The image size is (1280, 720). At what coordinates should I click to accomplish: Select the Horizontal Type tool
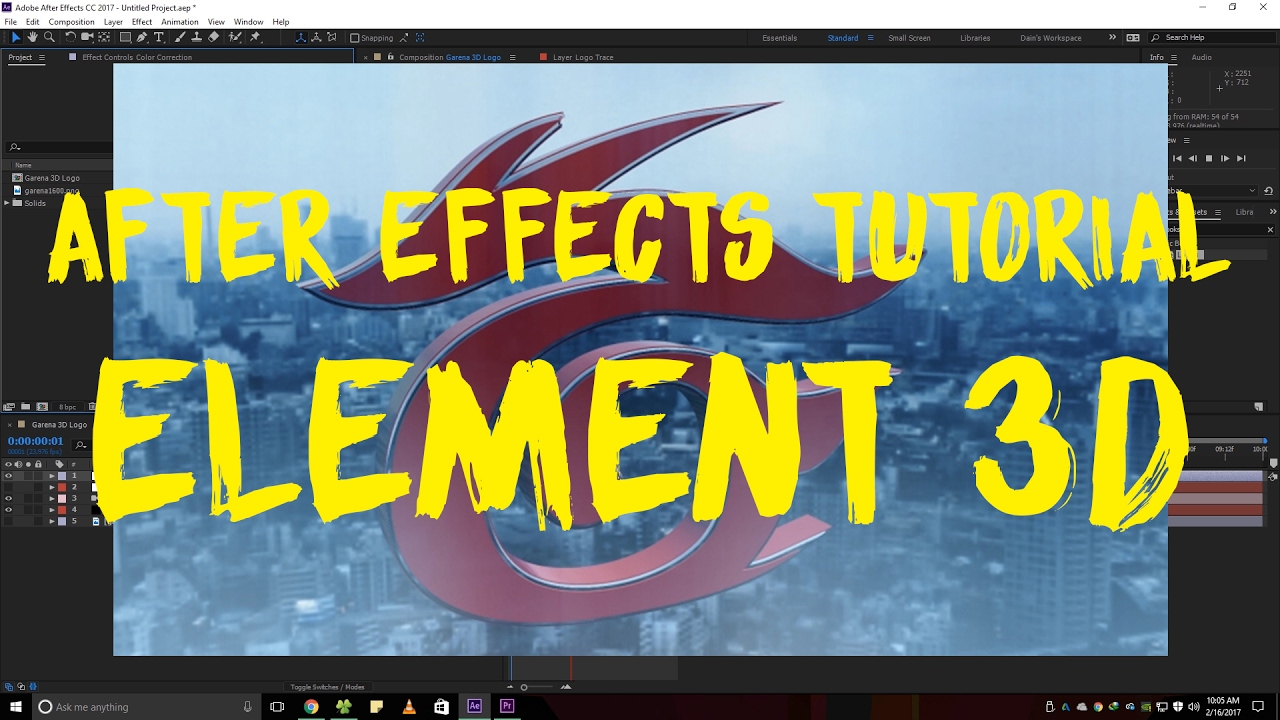click(159, 37)
